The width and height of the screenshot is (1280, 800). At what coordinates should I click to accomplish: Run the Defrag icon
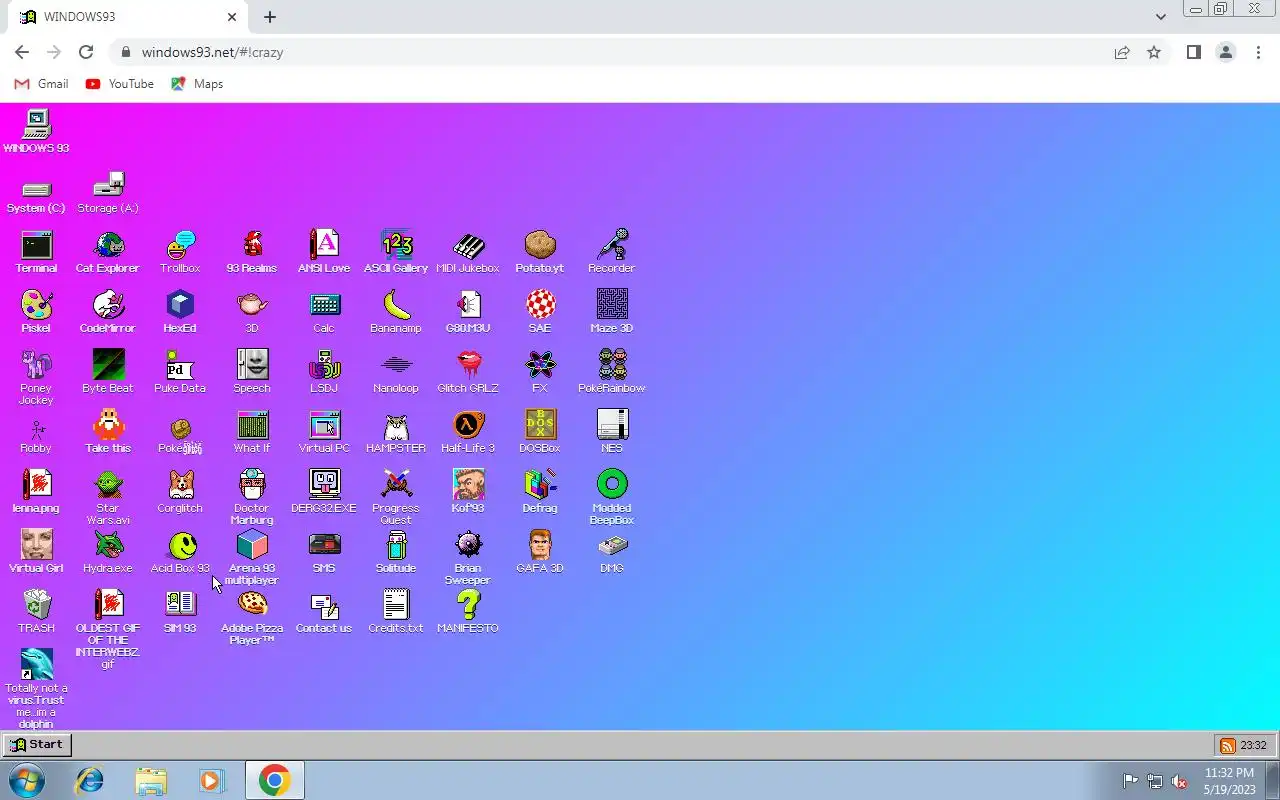click(x=540, y=491)
